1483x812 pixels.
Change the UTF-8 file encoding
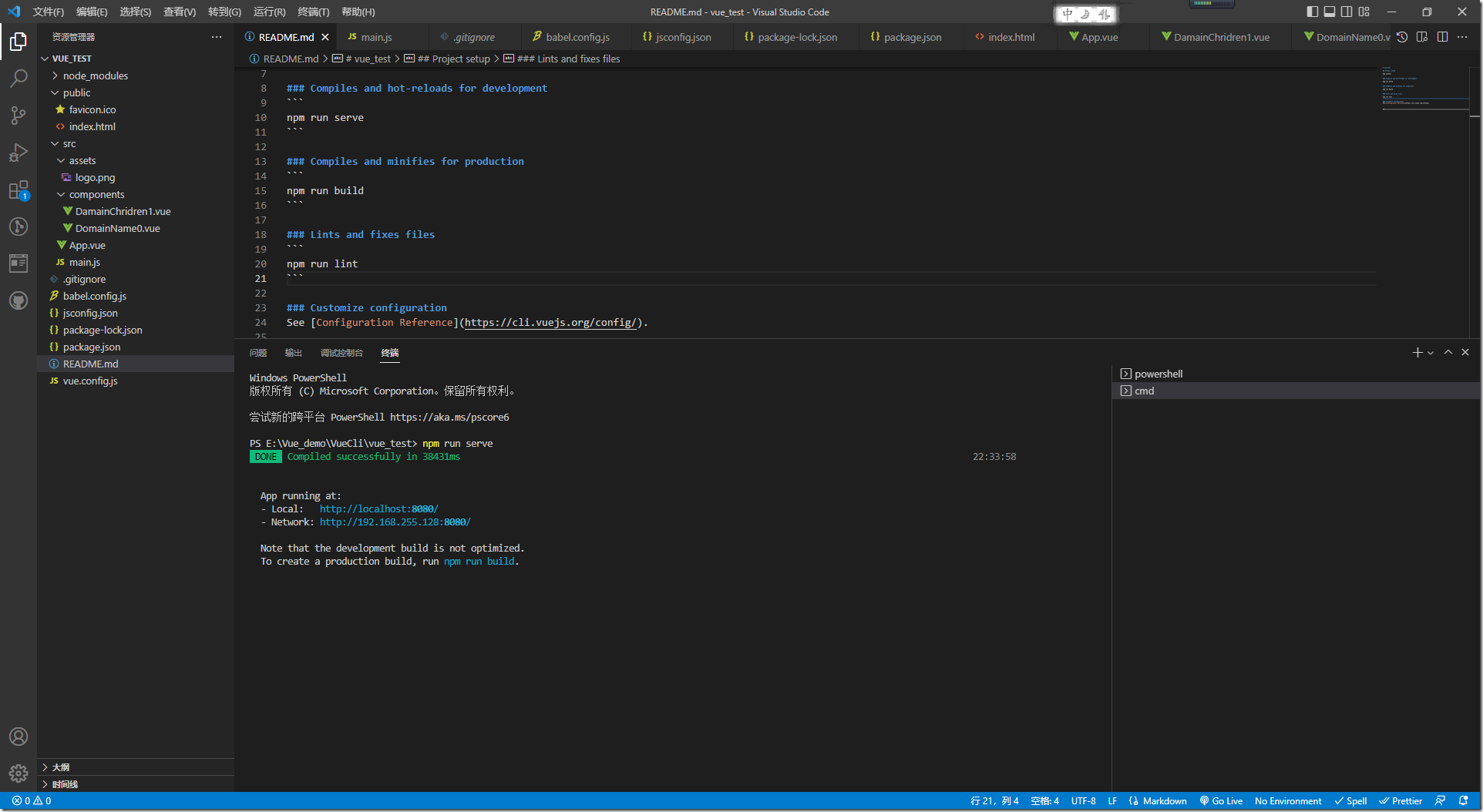(x=1083, y=801)
